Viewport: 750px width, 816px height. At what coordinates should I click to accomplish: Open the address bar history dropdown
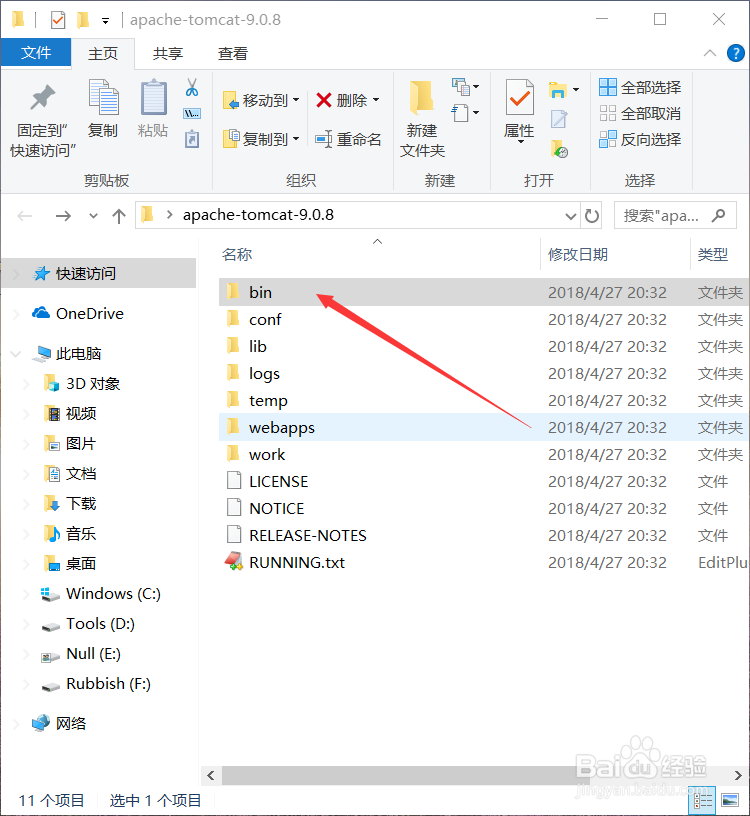pyautogui.click(x=571, y=216)
